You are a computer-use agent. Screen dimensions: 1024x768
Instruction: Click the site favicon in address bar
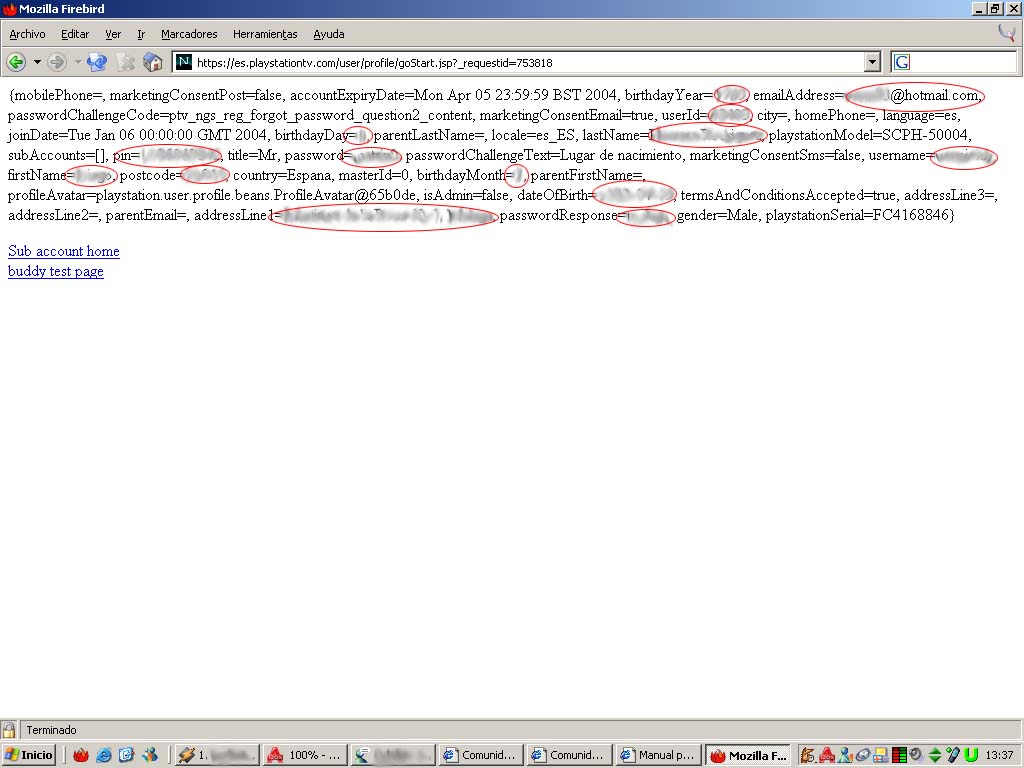(184, 62)
